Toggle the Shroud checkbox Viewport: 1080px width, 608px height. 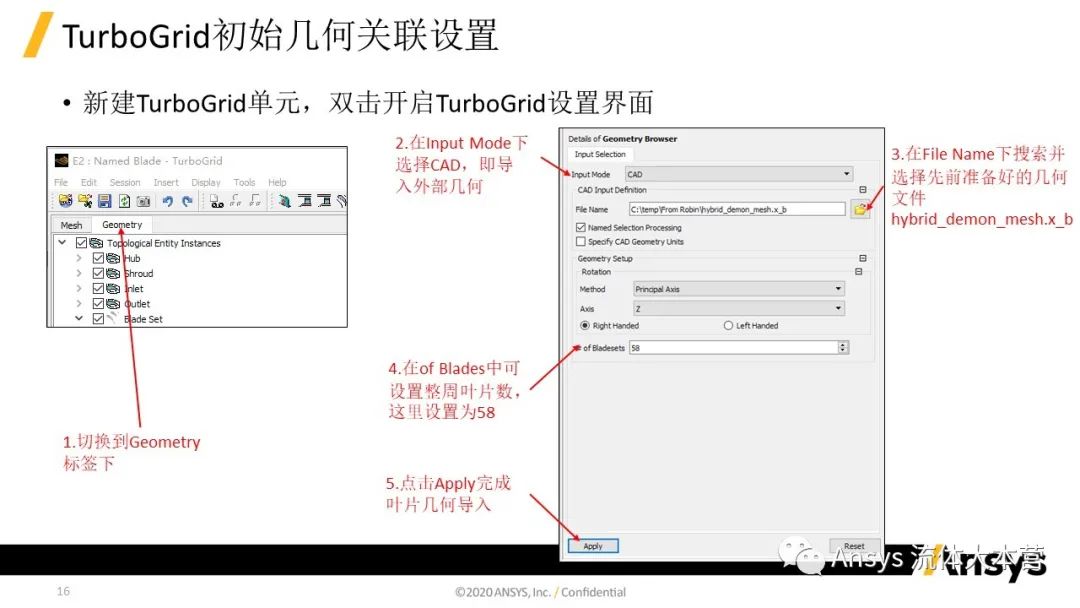[x=98, y=273]
